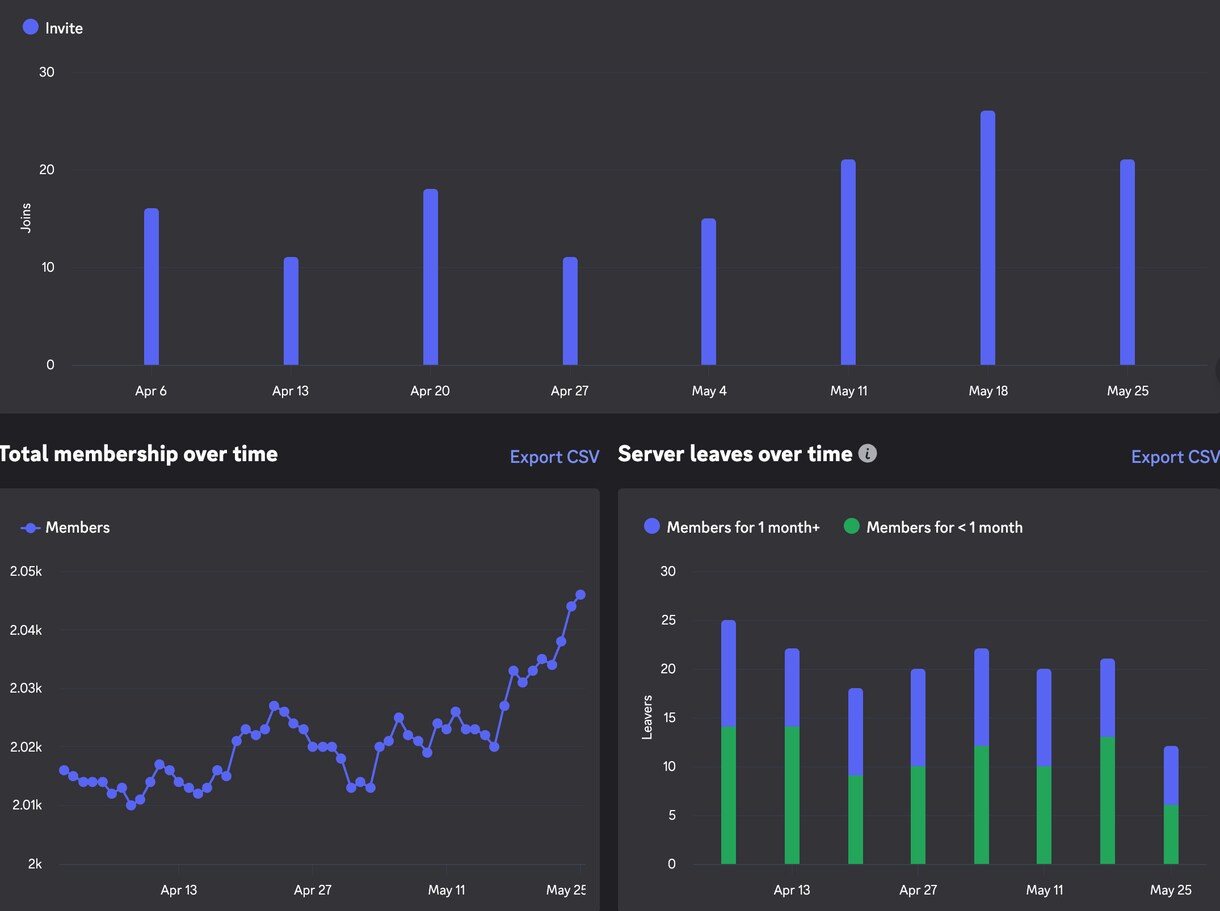1220x911 pixels.
Task: Click the first data point on Members line
Action: click(x=64, y=770)
